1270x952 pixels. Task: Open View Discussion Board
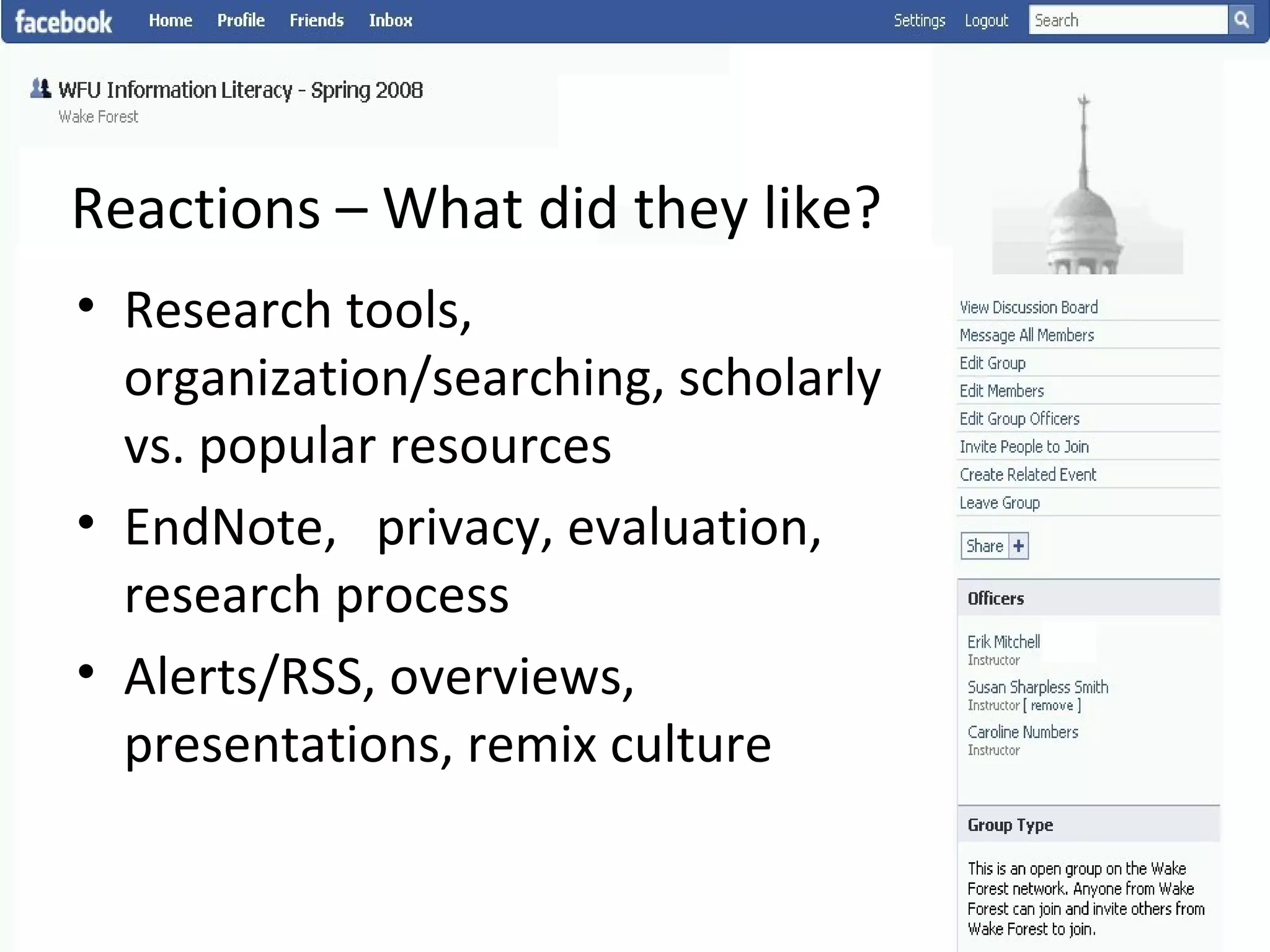click(1028, 307)
